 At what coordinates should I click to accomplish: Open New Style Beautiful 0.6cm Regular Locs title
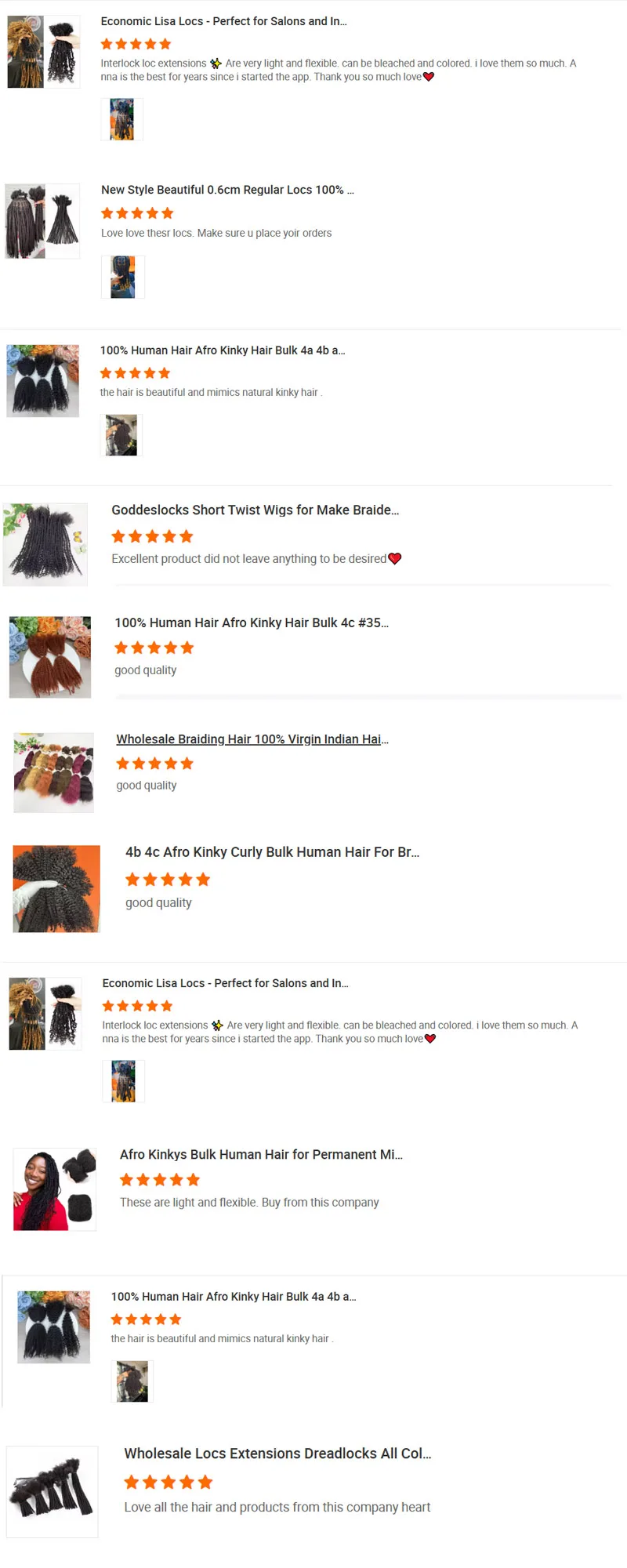227,190
